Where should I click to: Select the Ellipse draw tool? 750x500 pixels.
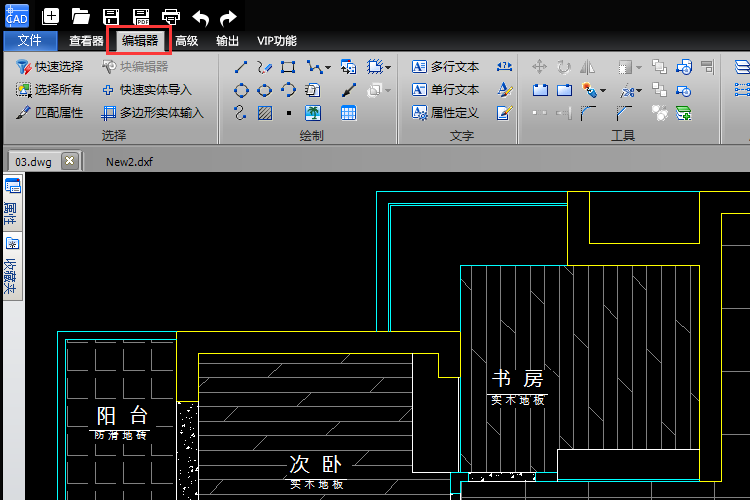tap(265, 90)
